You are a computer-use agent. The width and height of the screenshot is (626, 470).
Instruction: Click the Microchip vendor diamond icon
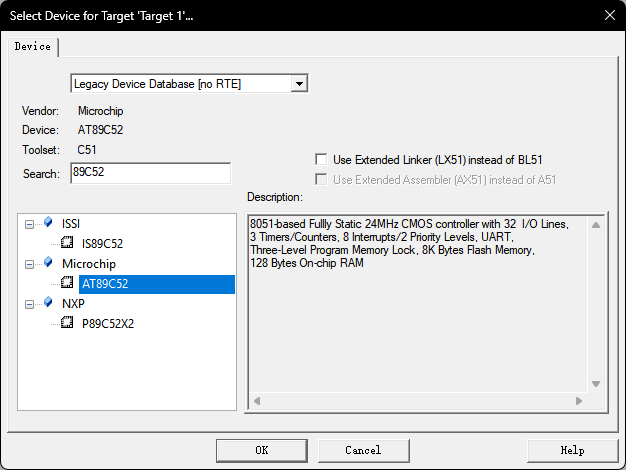[x=48, y=263]
